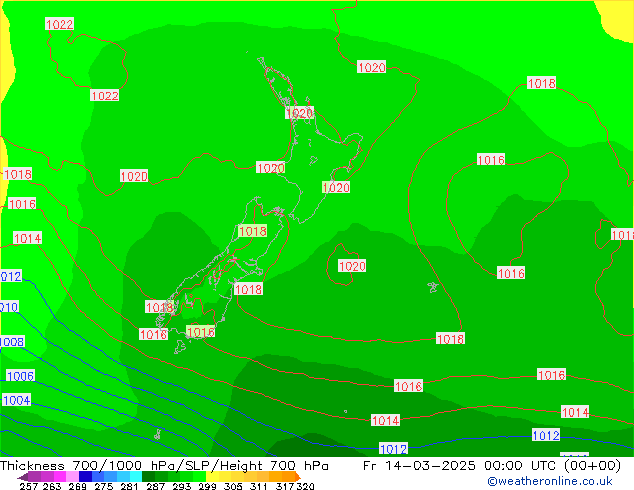
Task: Click the Stewart Island outline below South Island
Action: 180,347
